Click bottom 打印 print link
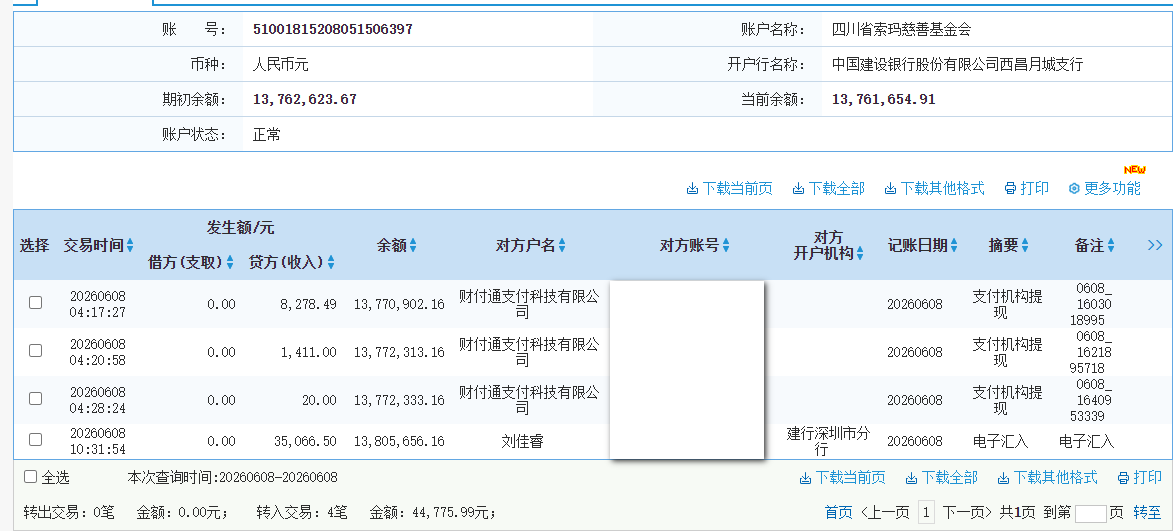Screen dimensions: 1173x531 point(1139,477)
